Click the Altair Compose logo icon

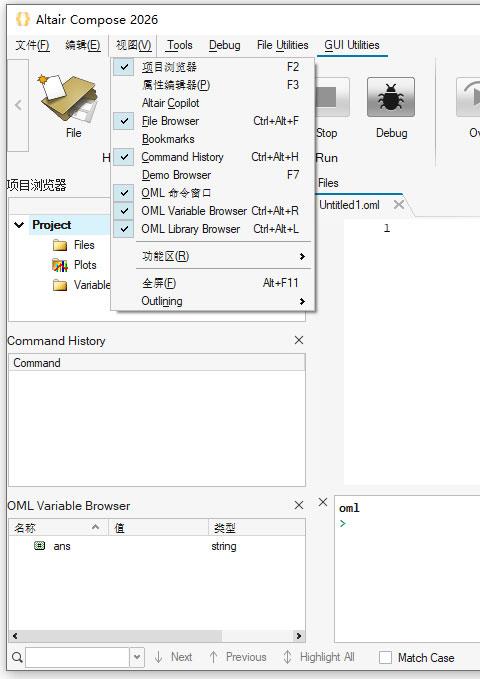[23, 19]
